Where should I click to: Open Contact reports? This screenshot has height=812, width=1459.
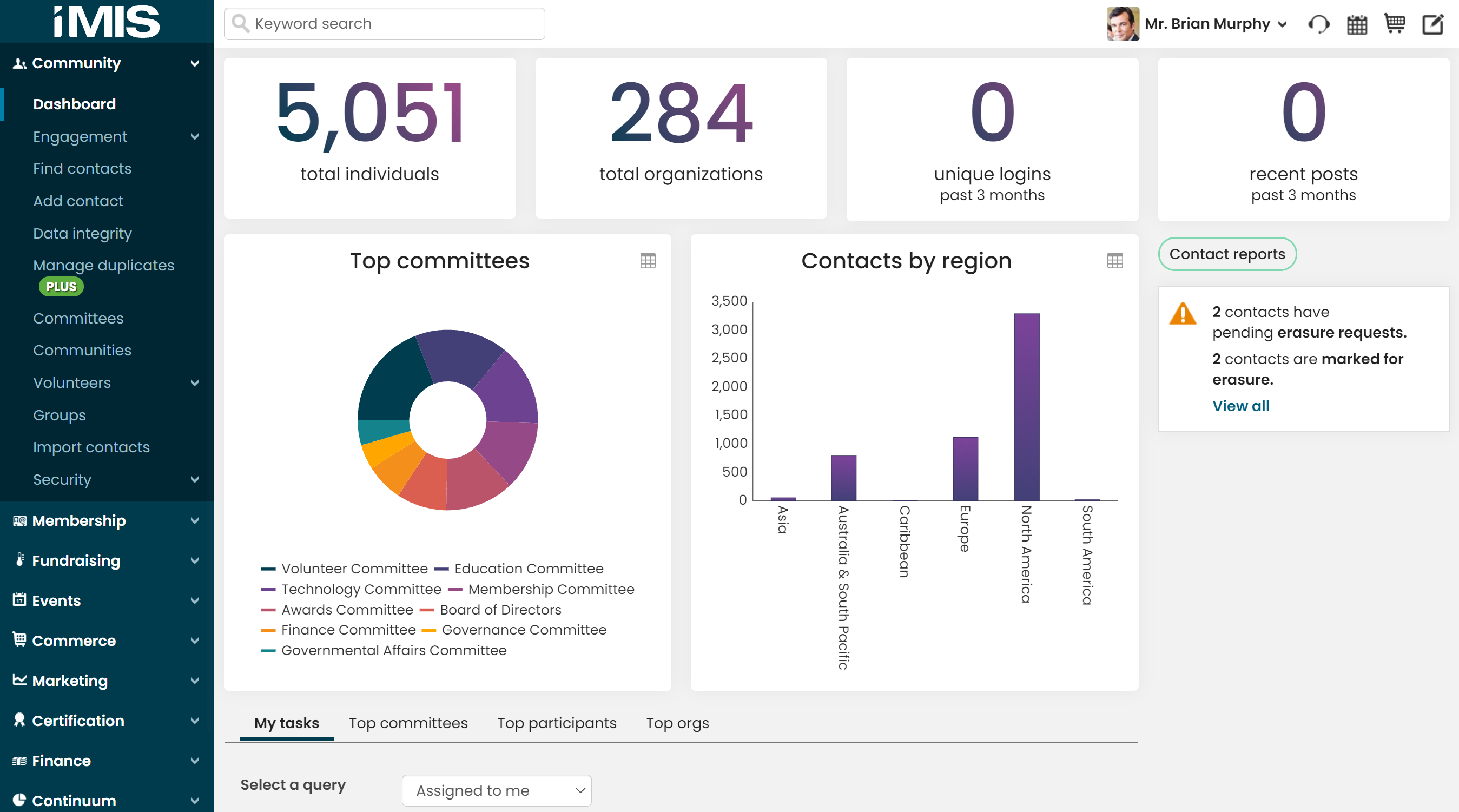click(1227, 254)
